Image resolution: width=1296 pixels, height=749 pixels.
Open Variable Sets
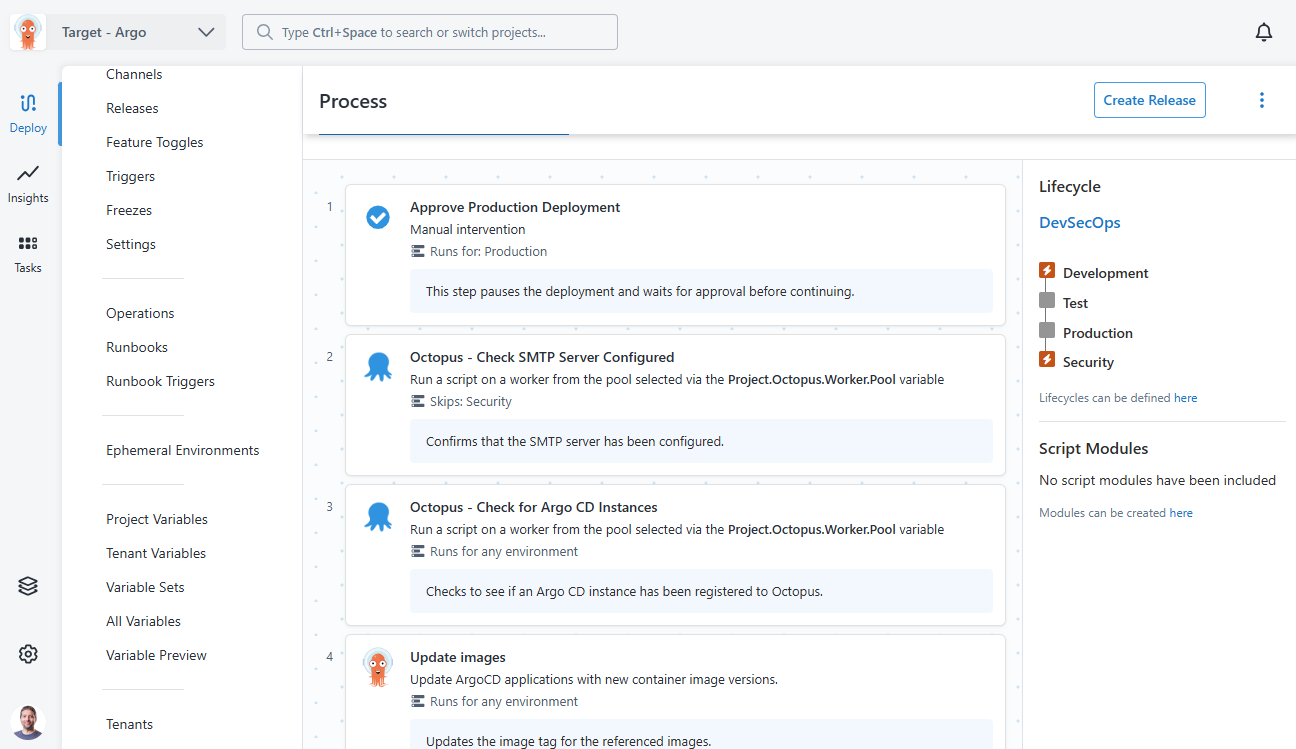click(145, 587)
